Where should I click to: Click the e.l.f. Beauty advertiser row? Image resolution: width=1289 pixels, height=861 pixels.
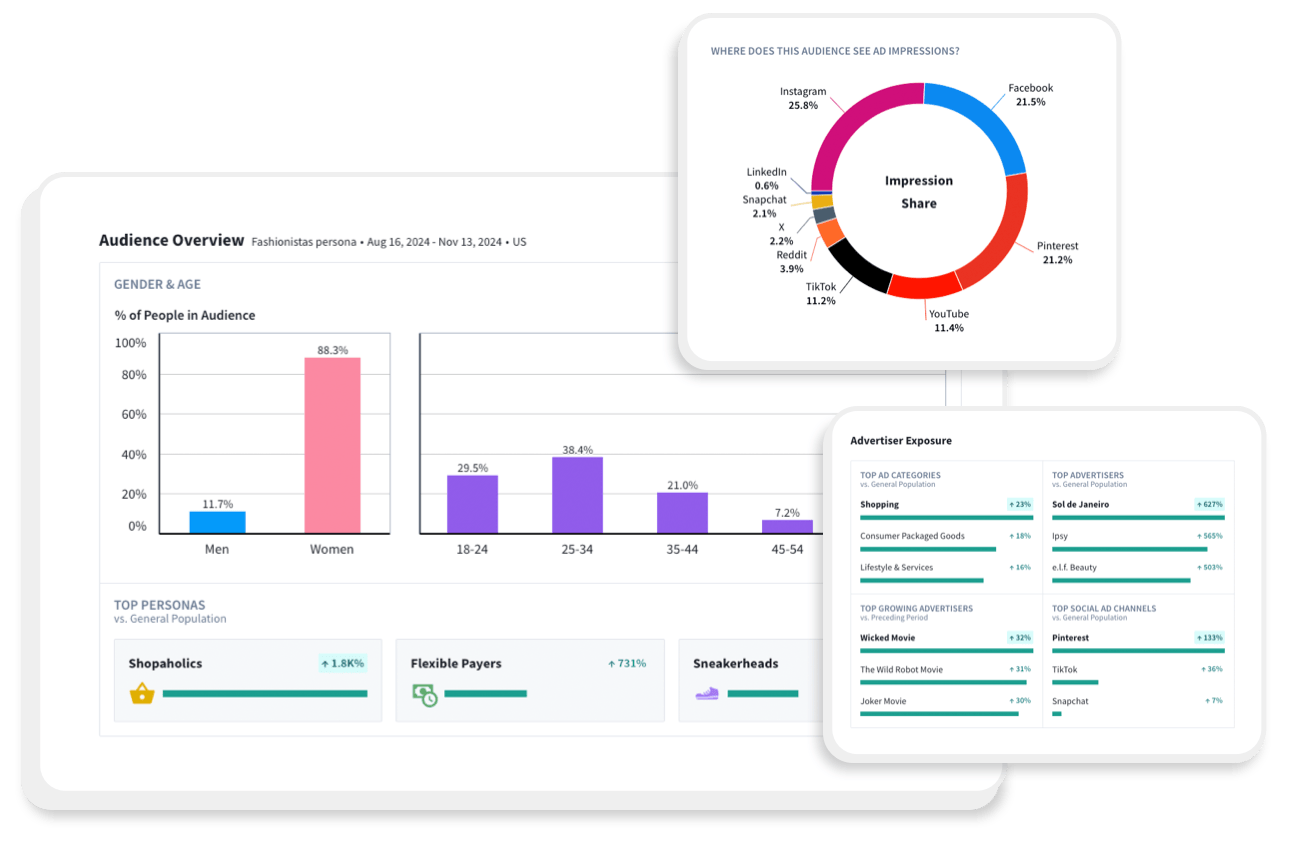click(x=1138, y=573)
